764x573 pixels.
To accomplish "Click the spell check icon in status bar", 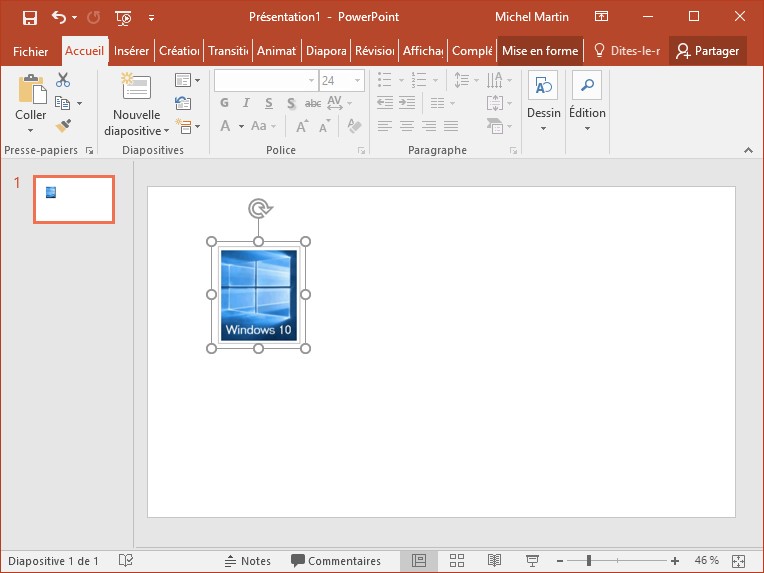I will coord(126,561).
